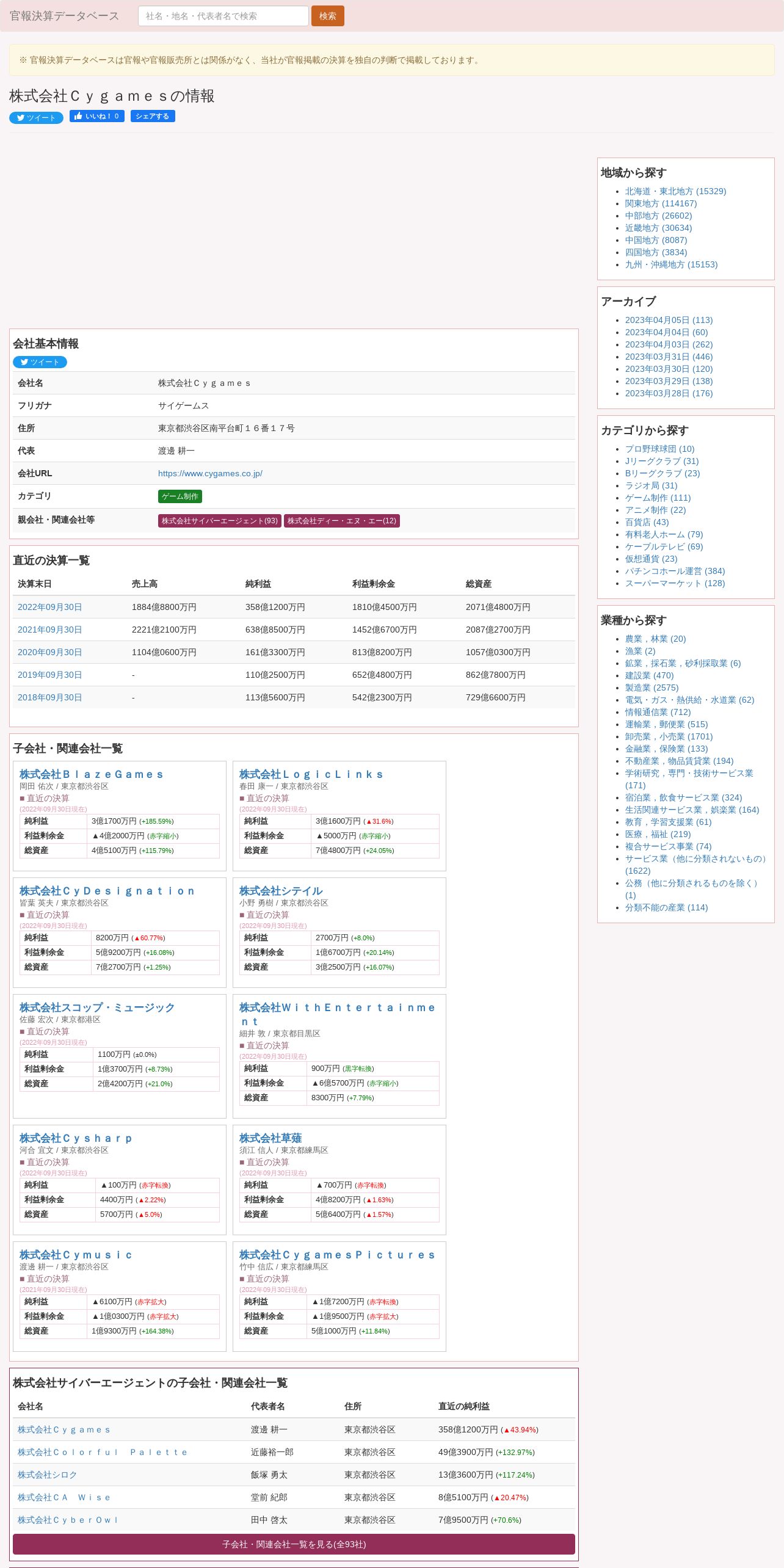Click the Facebook シェアする button
Image resolution: width=784 pixels, height=1568 pixels.
pyautogui.click(x=153, y=116)
